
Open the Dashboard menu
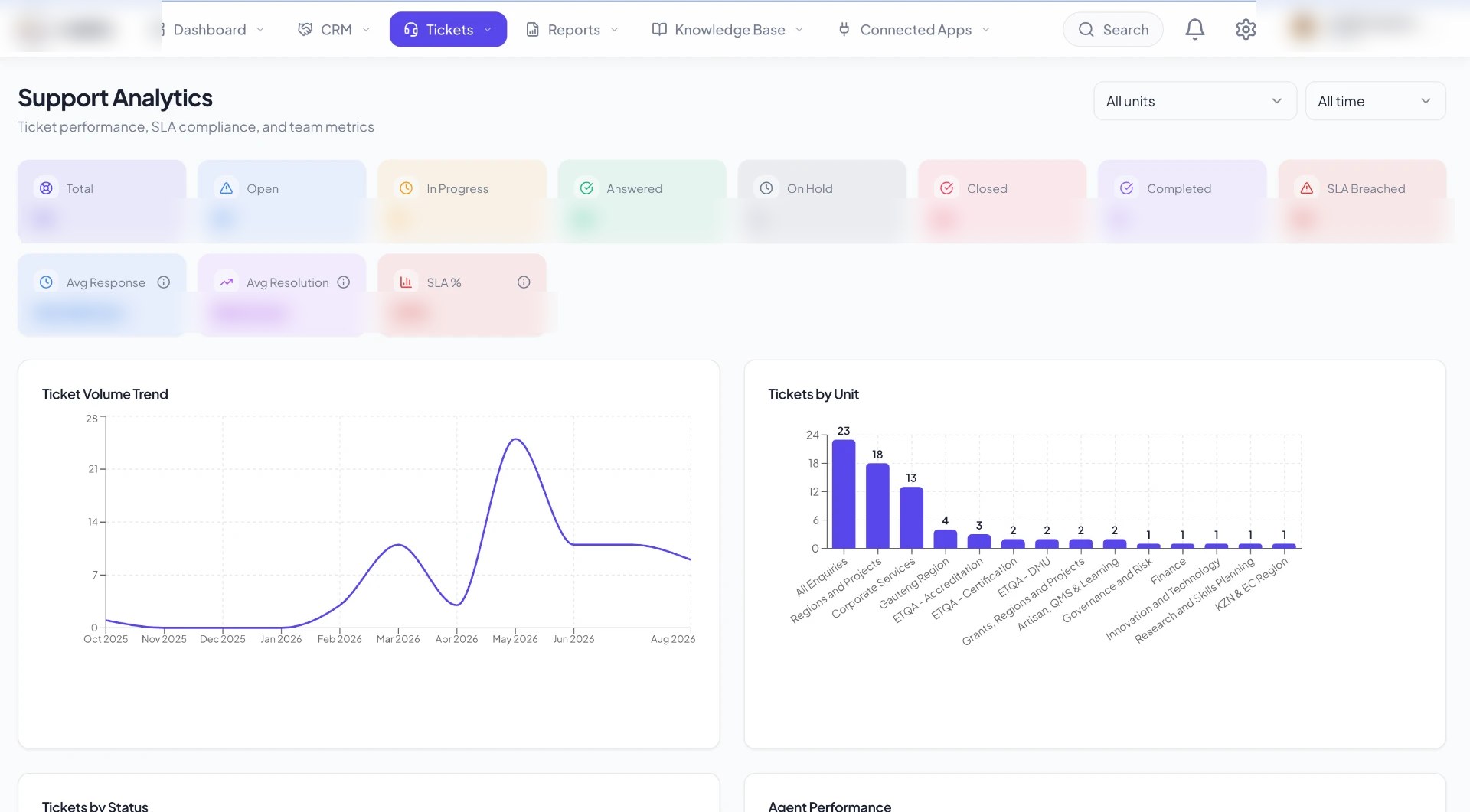[211, 29]
